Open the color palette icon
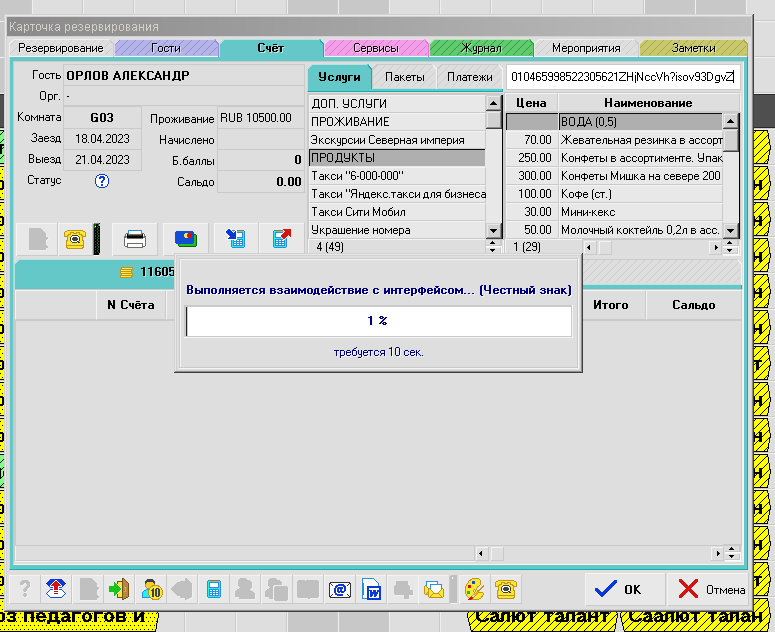775x632 pixels. 476,589
